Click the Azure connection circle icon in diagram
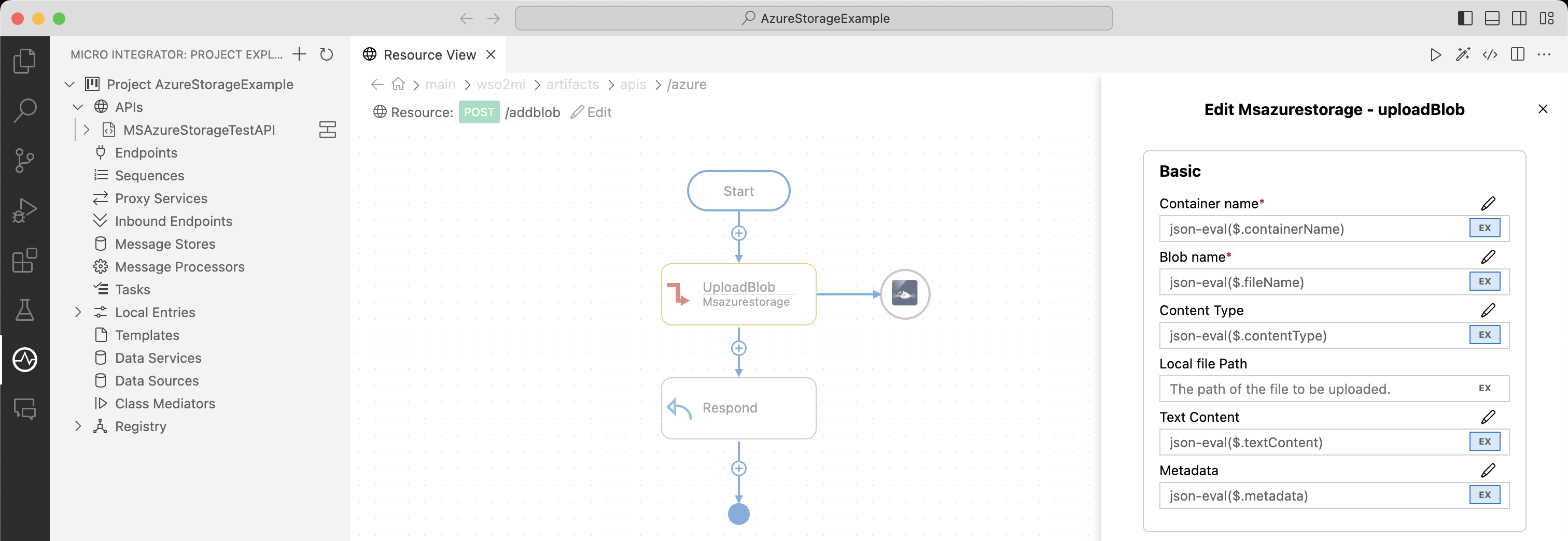 904,294
